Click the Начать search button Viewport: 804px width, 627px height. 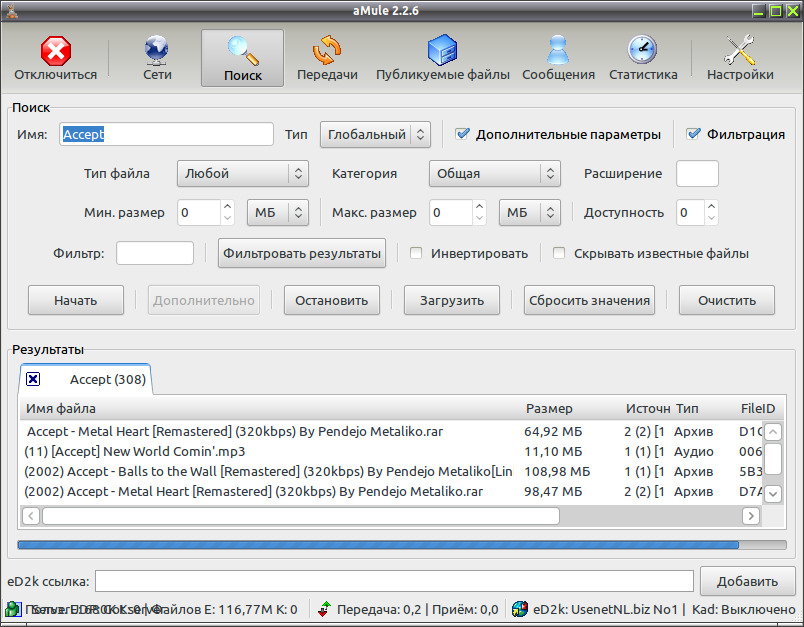tap(76, 300)
